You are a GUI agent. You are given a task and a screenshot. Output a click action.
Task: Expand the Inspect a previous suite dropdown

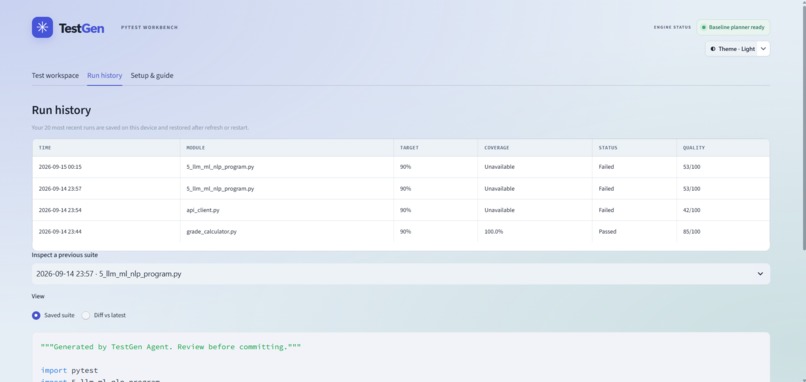click(401, 274)
